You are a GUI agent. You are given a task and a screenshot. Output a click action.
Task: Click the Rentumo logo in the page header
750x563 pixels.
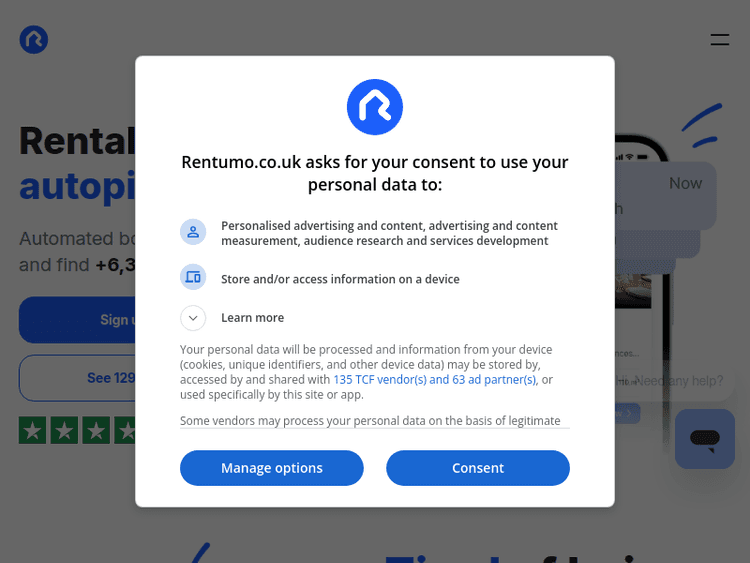pos(33,40)
